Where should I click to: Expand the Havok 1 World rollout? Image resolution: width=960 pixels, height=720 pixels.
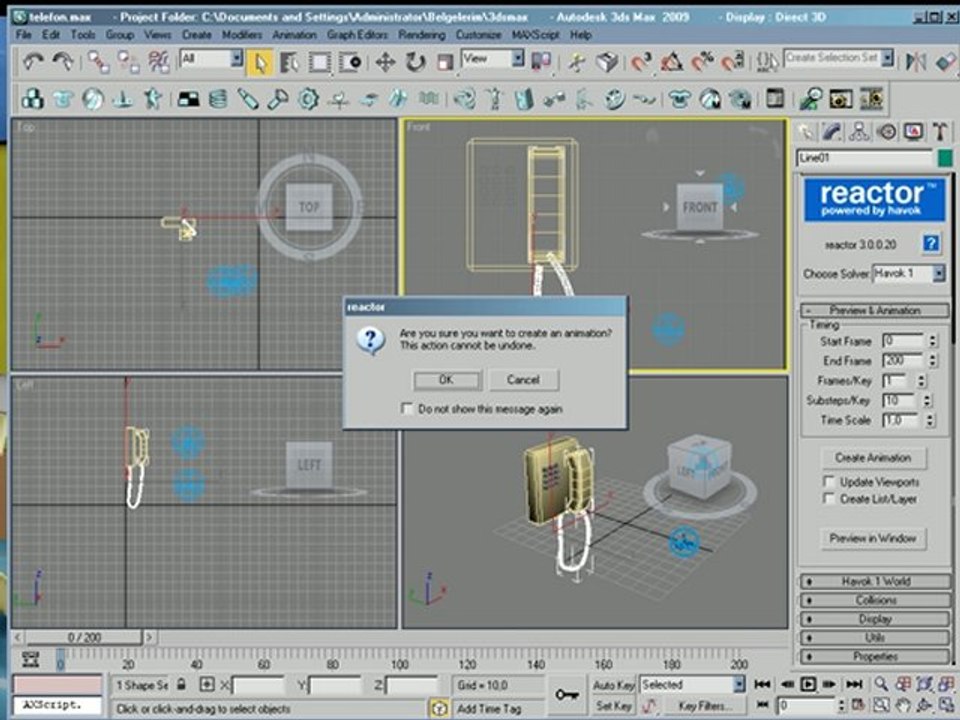point(875,581)
